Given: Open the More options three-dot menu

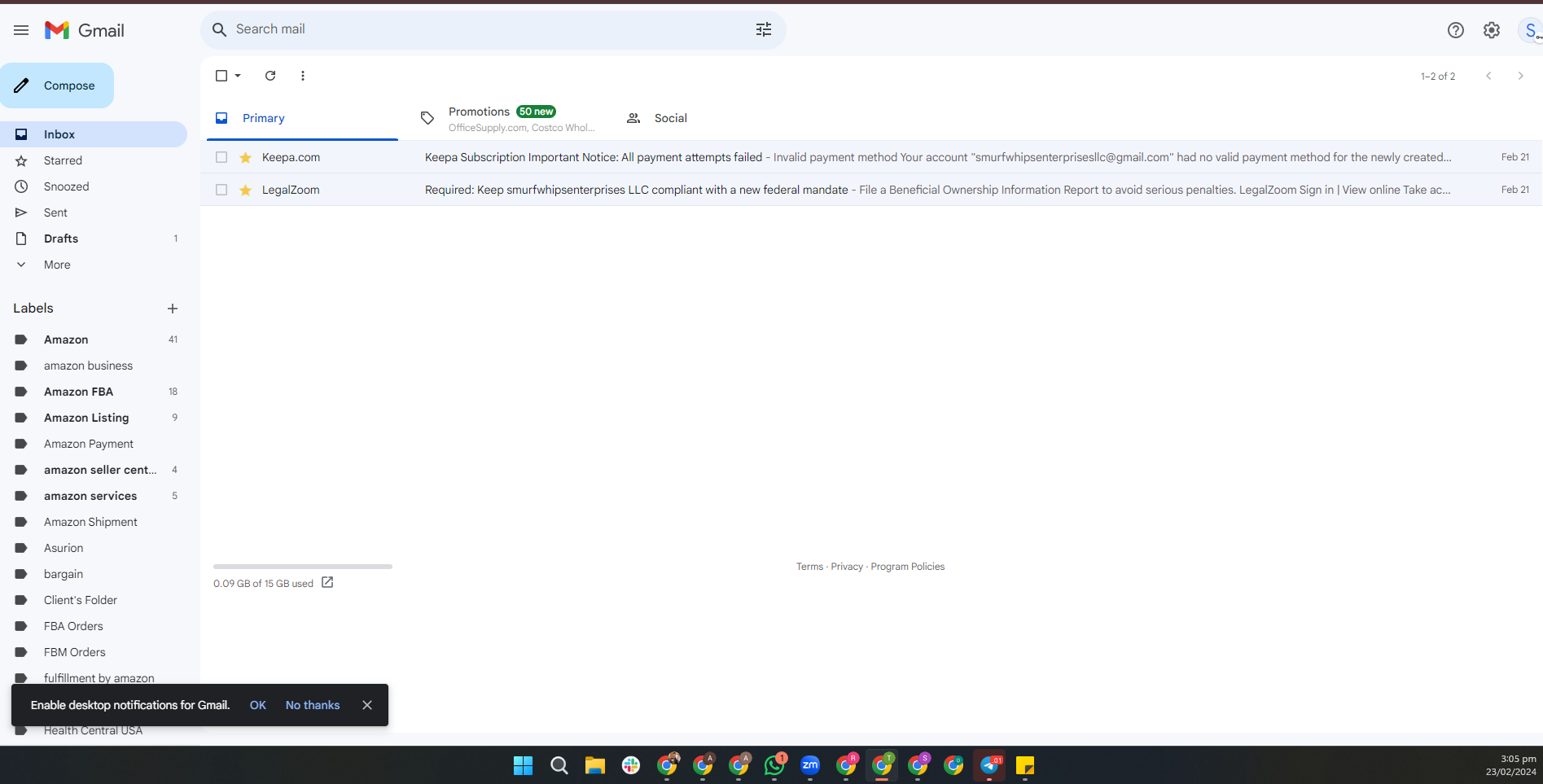Looking at the screenshot, I should click(303, 76).
